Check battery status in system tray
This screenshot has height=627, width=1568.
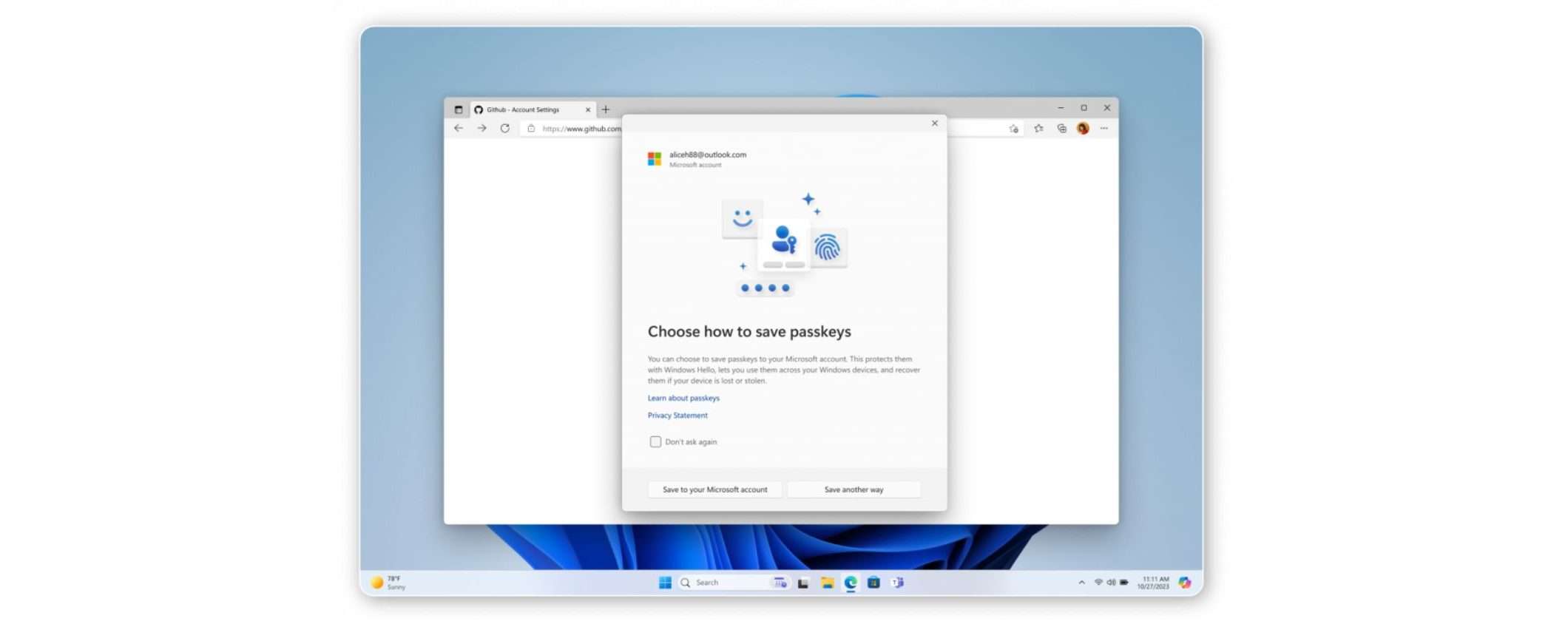tap(1123, 583)
